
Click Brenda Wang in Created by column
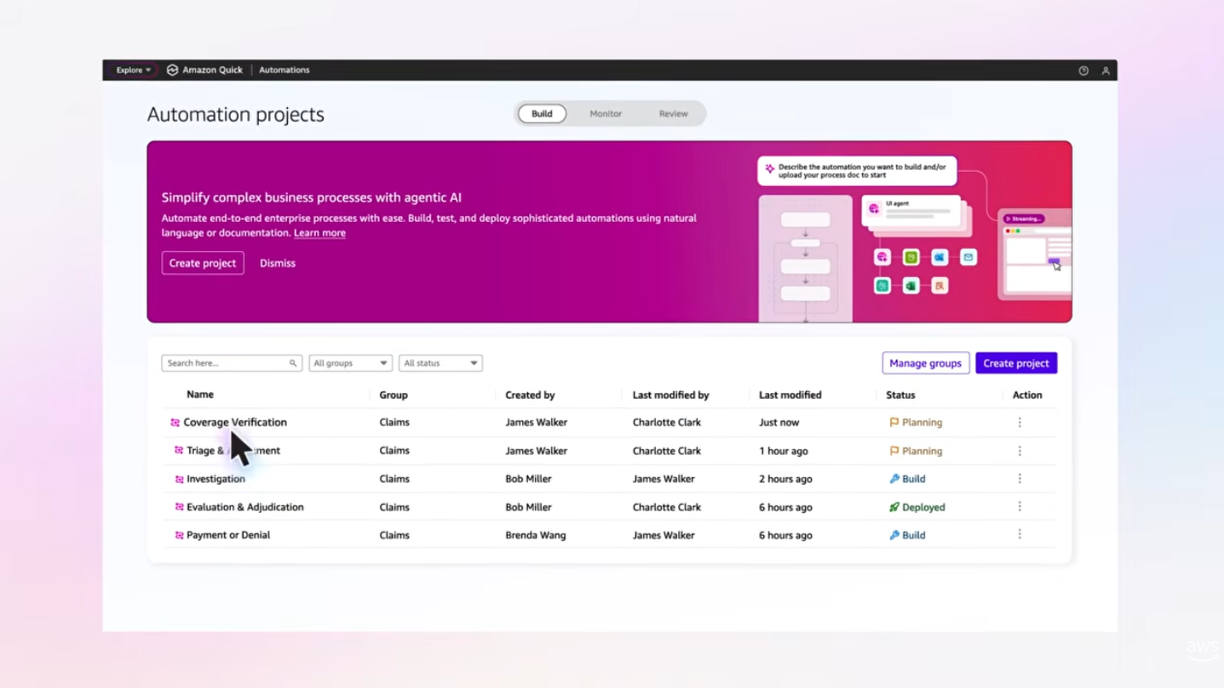535,535
